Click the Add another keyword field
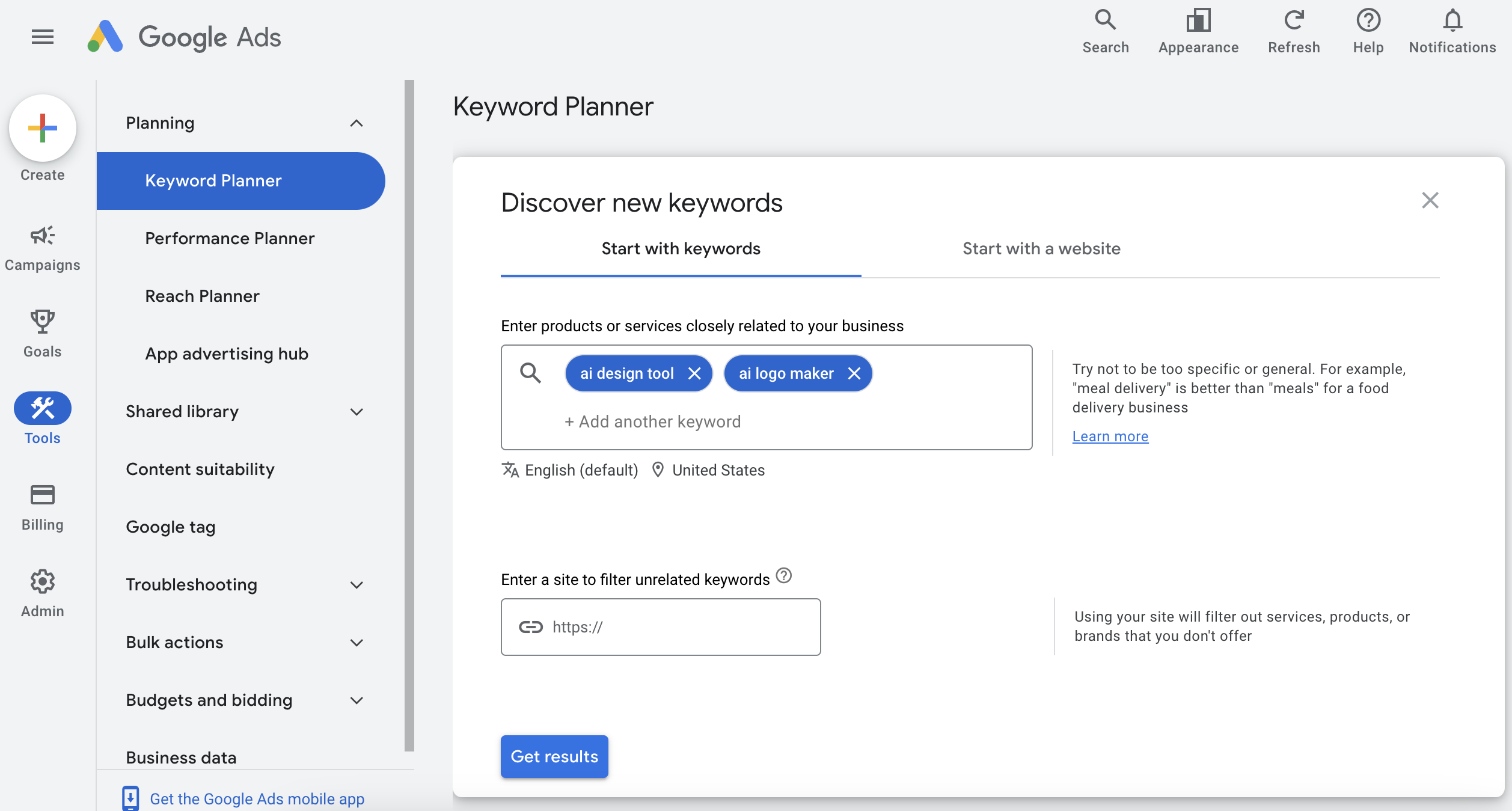 pos(651,421)
